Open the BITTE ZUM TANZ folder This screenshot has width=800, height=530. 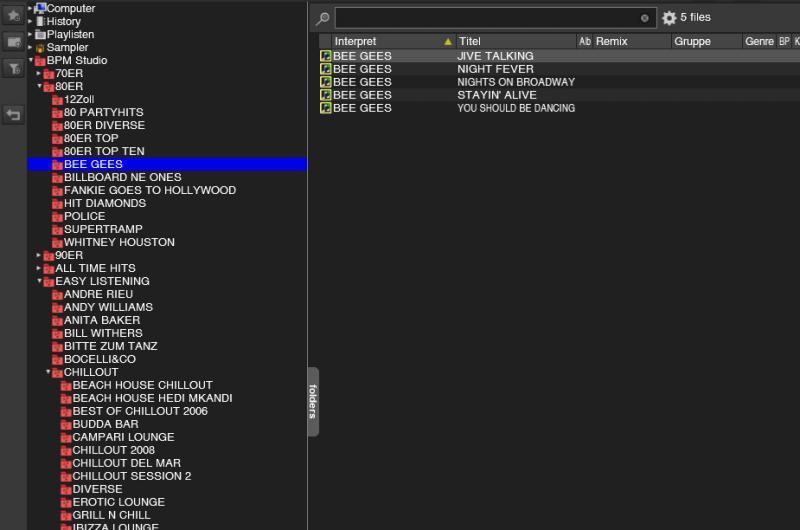point(111,346)
